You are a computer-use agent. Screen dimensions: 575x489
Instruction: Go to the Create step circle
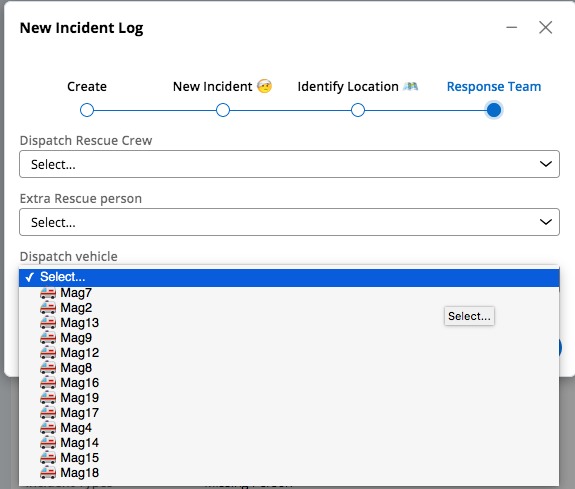[87, 110]
